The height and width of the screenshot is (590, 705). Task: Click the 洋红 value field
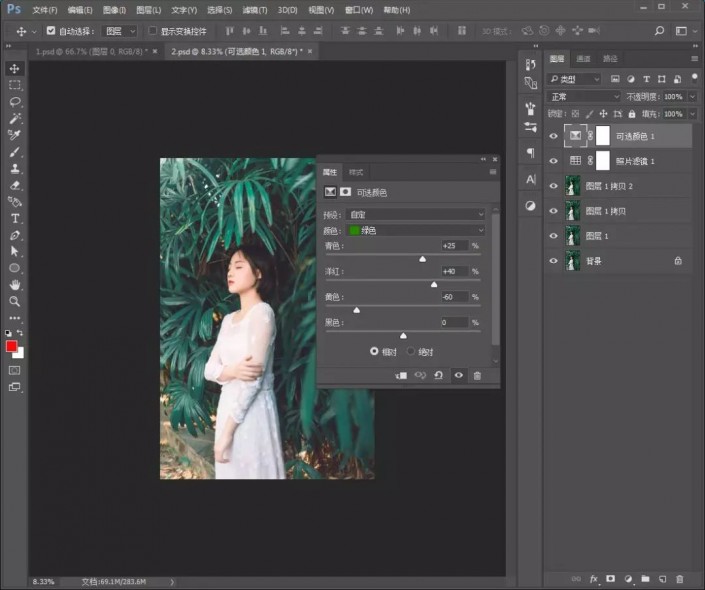click(454, 271)
